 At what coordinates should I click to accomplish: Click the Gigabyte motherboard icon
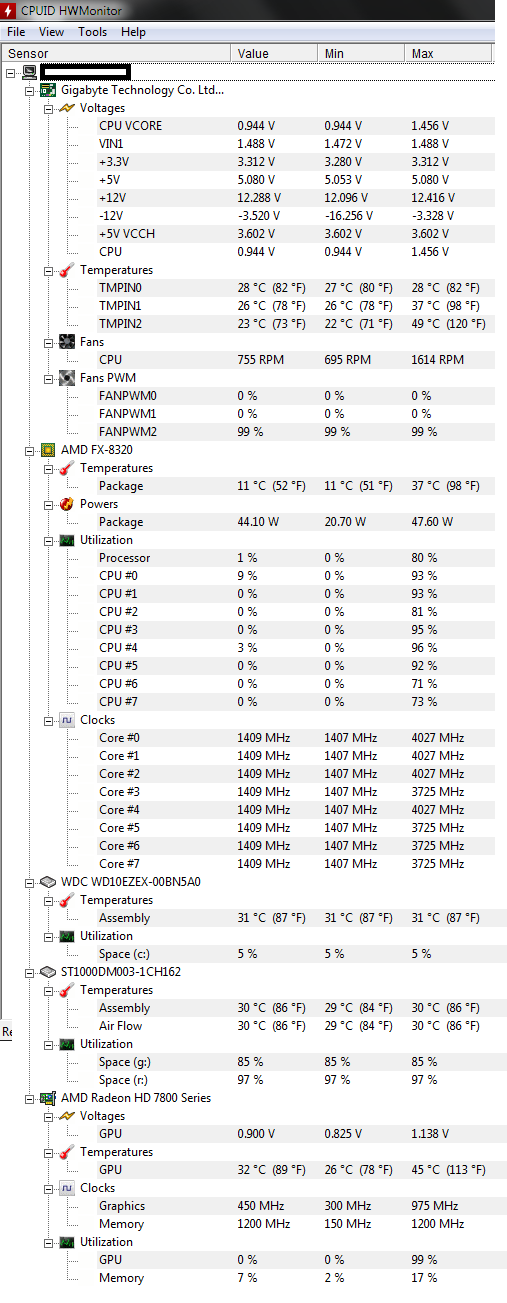(x=48, y=90)
